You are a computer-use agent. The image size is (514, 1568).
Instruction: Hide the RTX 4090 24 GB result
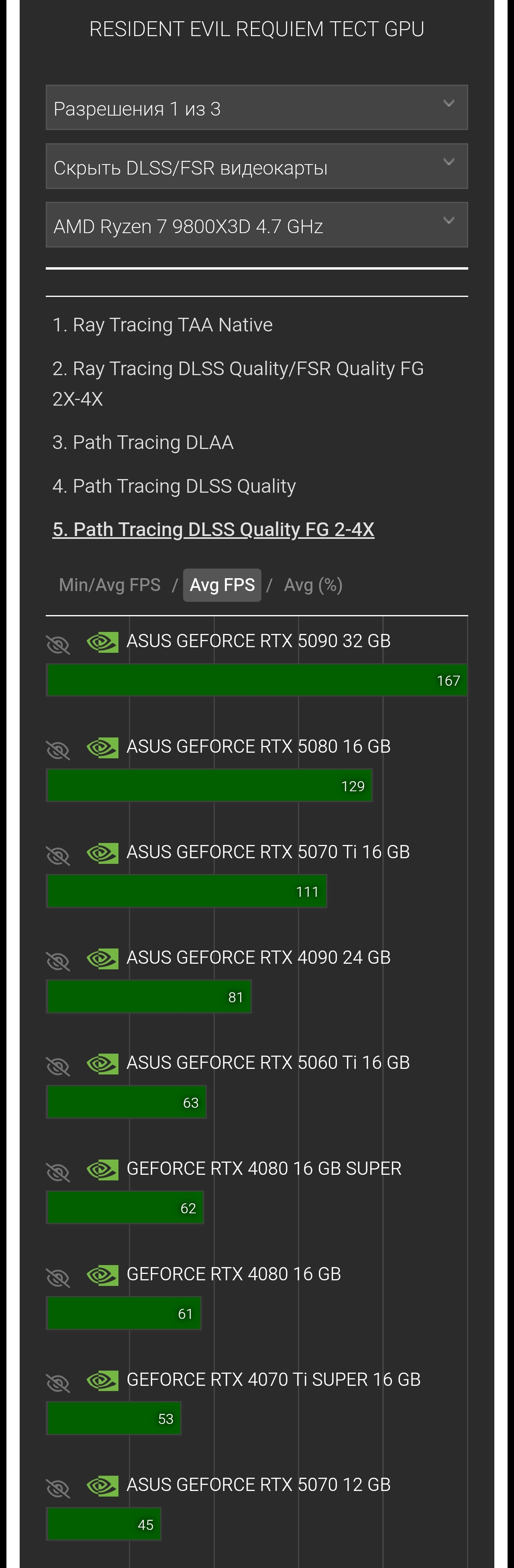click(x=59, y=961)
